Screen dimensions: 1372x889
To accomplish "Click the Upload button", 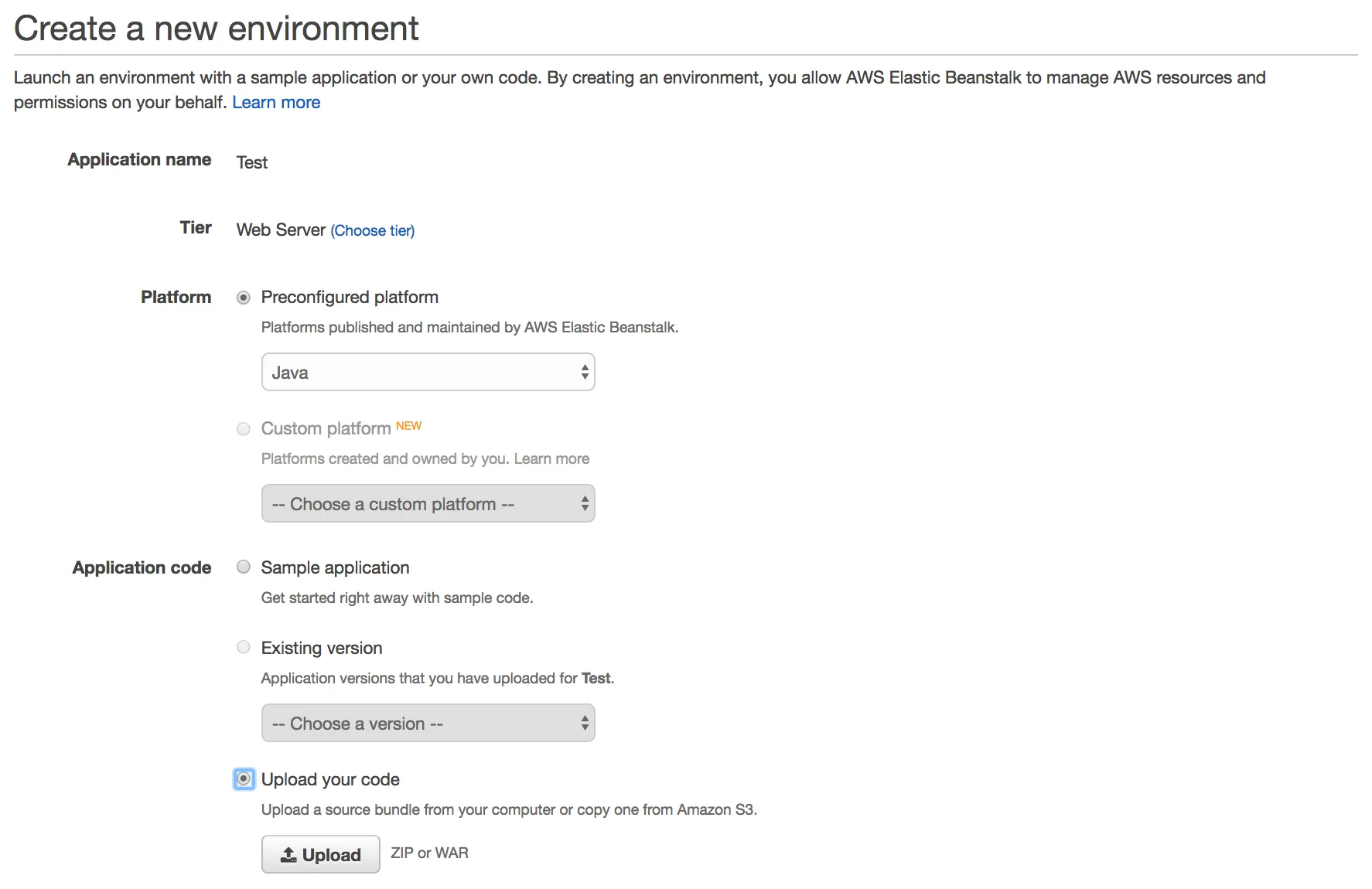I will point(320,854).
